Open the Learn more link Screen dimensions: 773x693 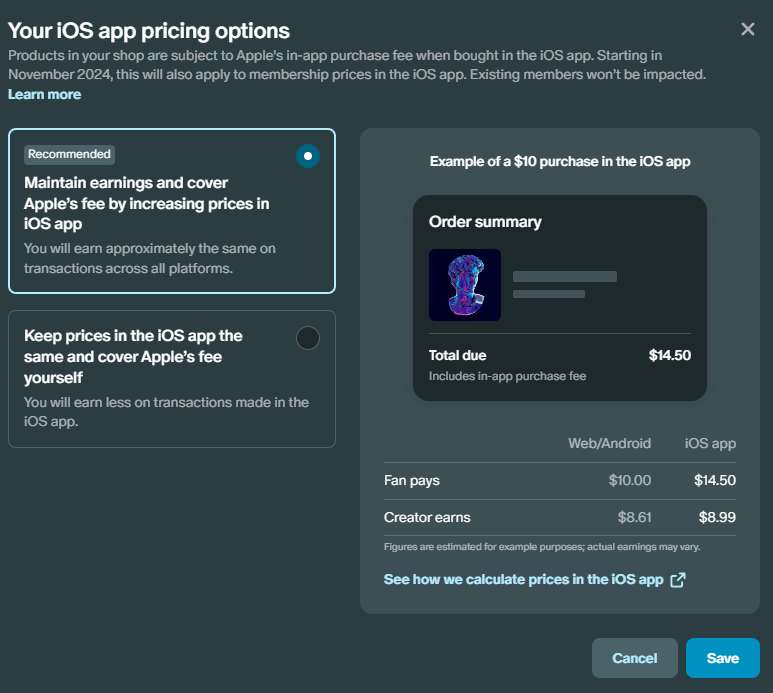coord(45,94)
